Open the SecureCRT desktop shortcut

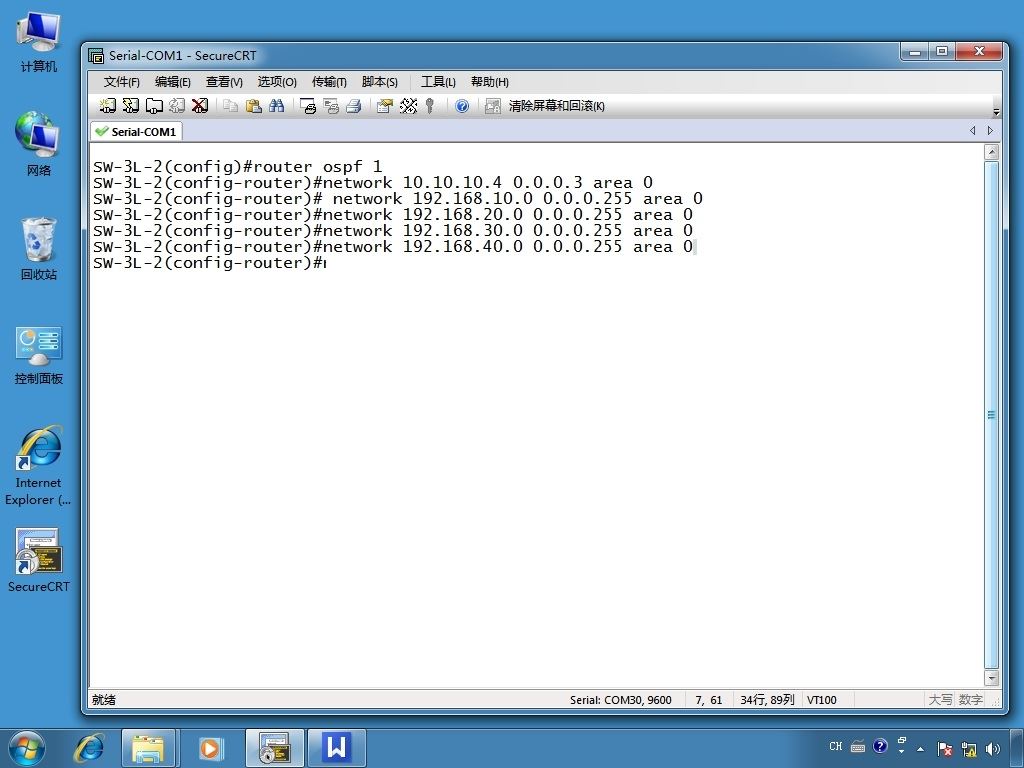tap(39, 560)
